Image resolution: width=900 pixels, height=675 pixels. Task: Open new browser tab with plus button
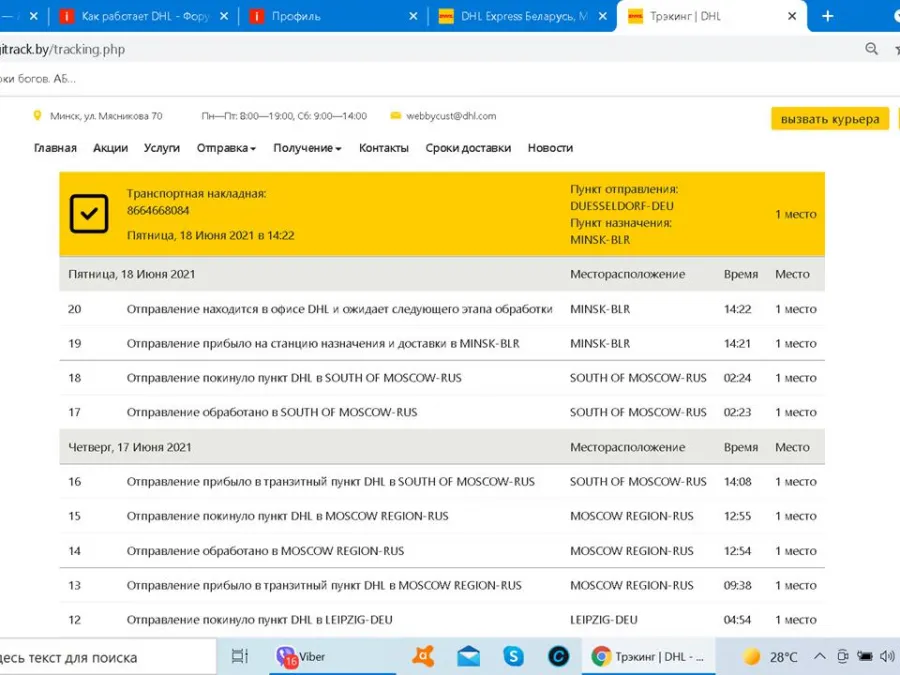click(827, 16)
